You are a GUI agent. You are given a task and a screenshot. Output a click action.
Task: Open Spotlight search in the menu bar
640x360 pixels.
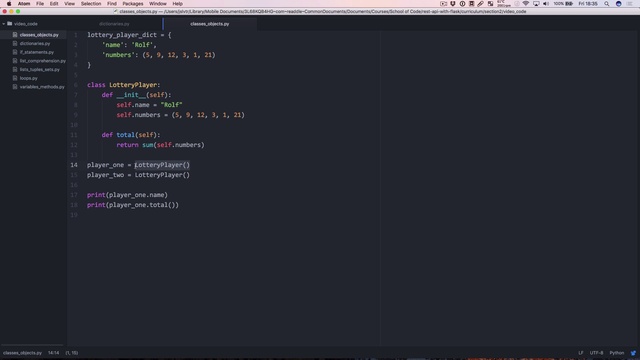click(x=607, y=4)
